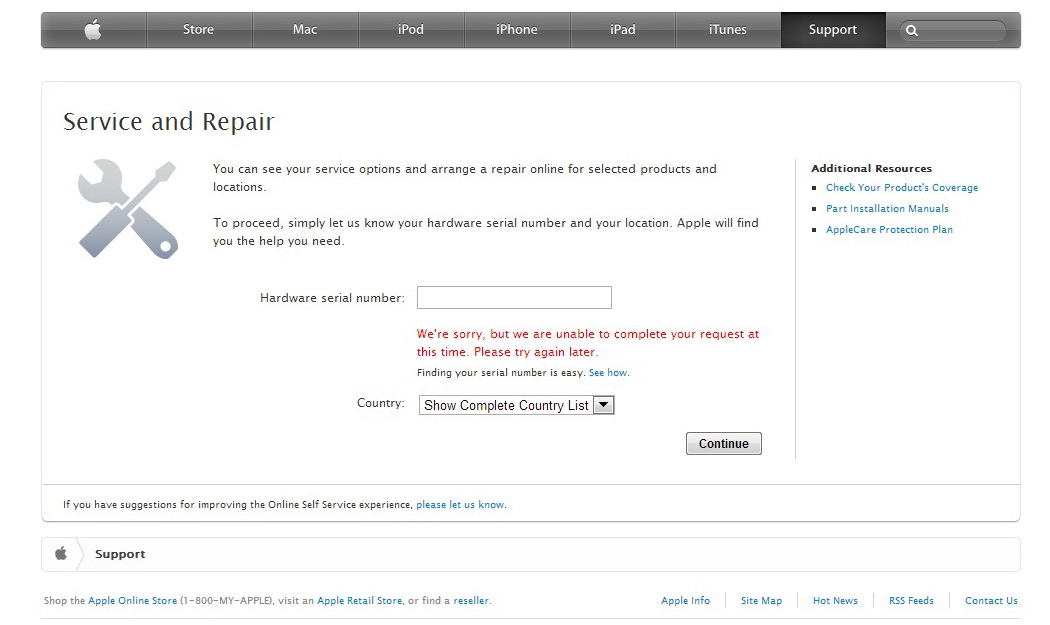Open the RSS Feeds footer link
Viewport: 1050px width, 625px height.
pos(911,600)
